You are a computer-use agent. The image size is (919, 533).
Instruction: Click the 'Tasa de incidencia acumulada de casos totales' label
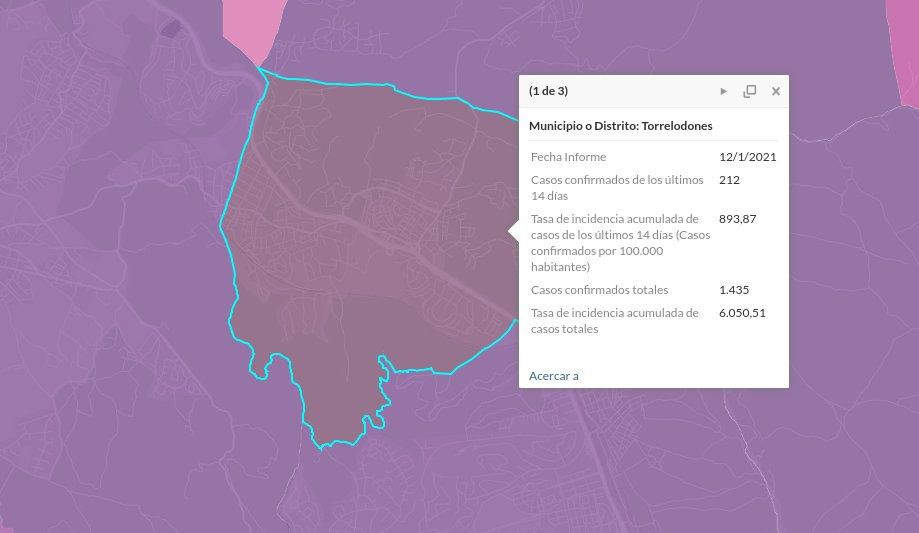tap(615, 321)
